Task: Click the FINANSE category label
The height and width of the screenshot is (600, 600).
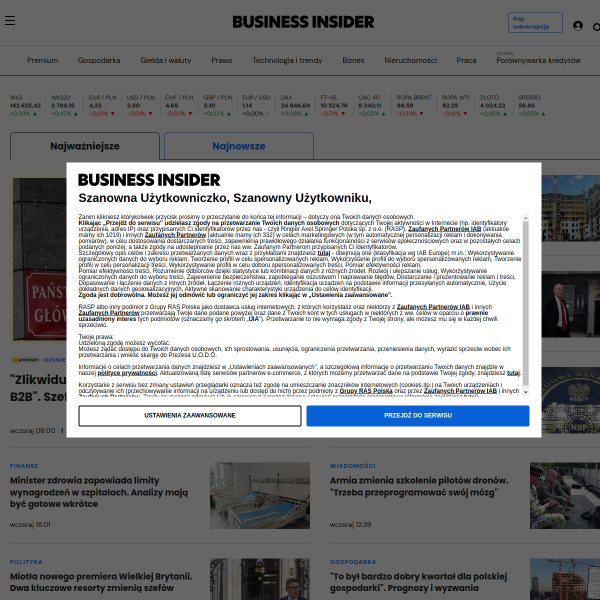Action: coord(24,466)
